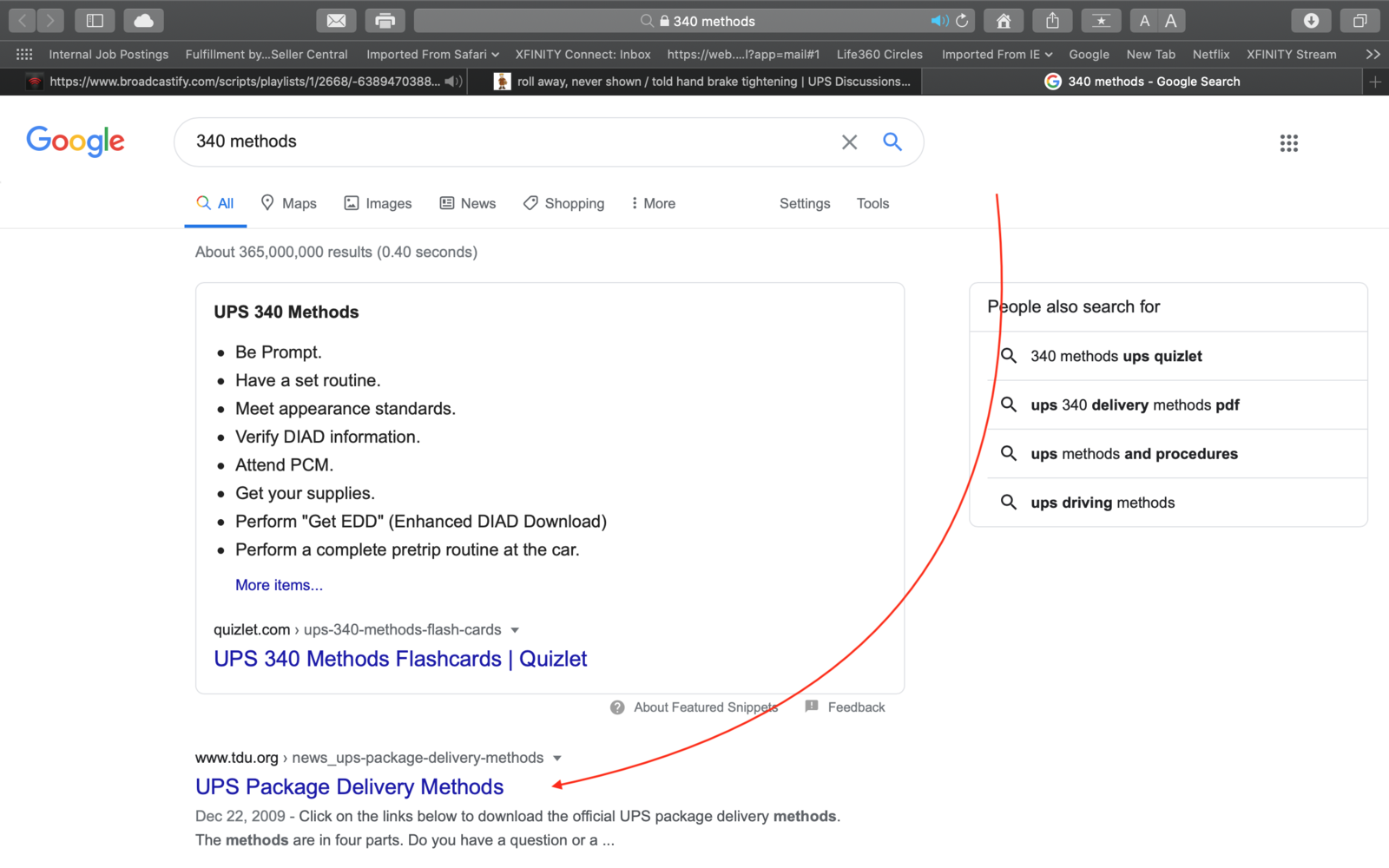1389x868 pixels.
Task: Click the Share toolbar icon
Action: [1052, 20]
